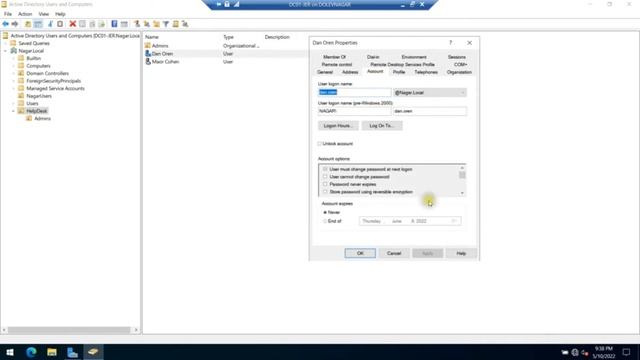Click the Back arrow in the toolbar
Screen dimensions: 640x360
click(6, 24)
